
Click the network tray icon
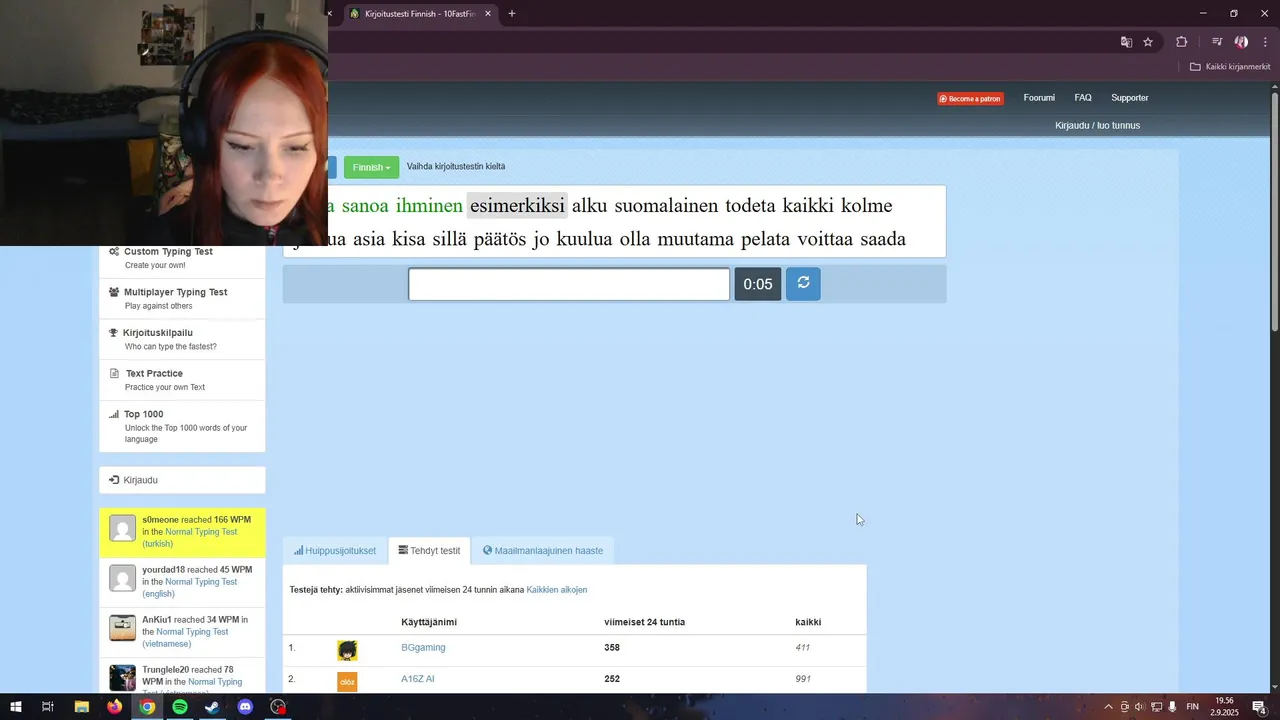[1156, 707]
